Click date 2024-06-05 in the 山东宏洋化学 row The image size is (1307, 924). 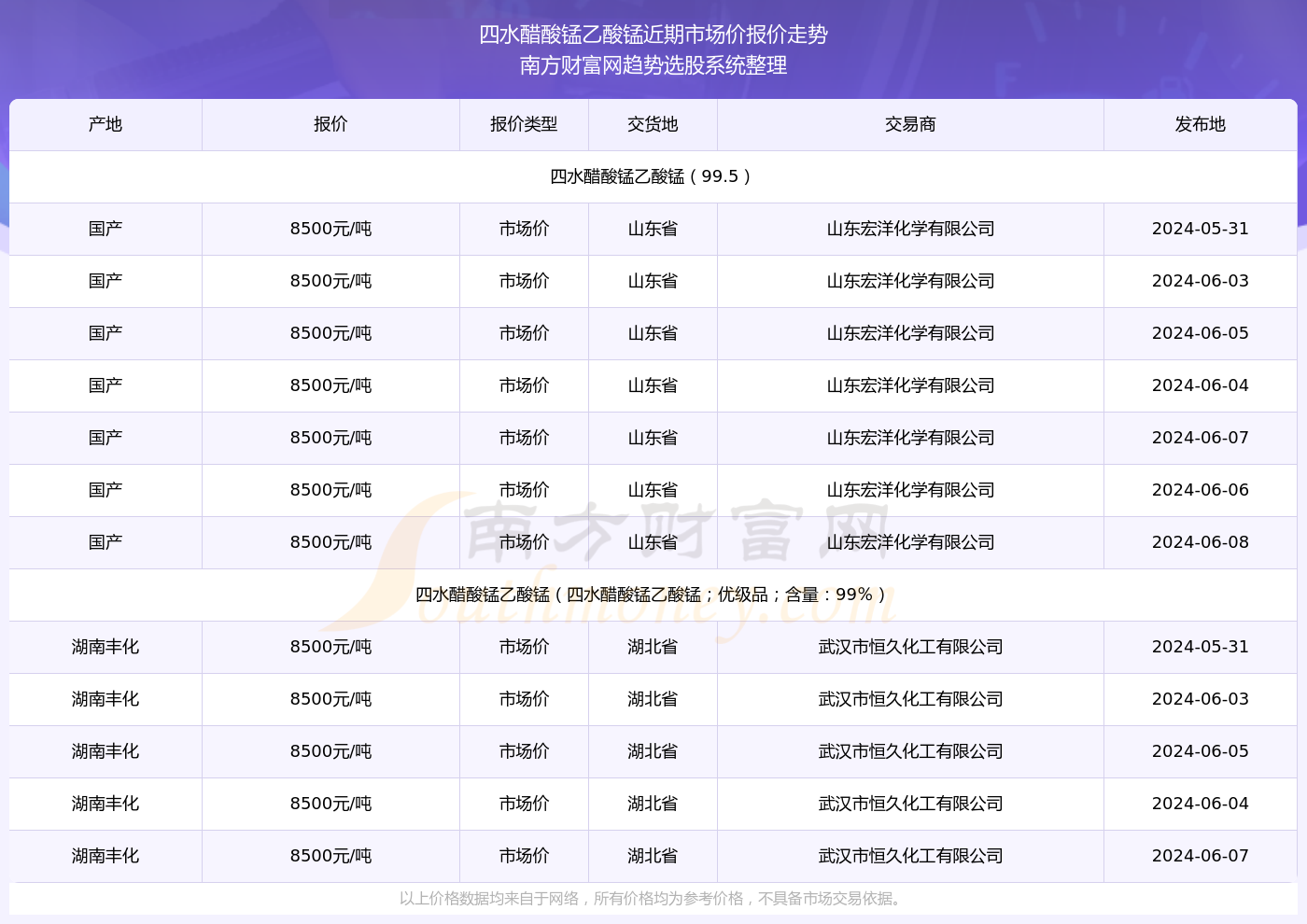click(1201, 333)
